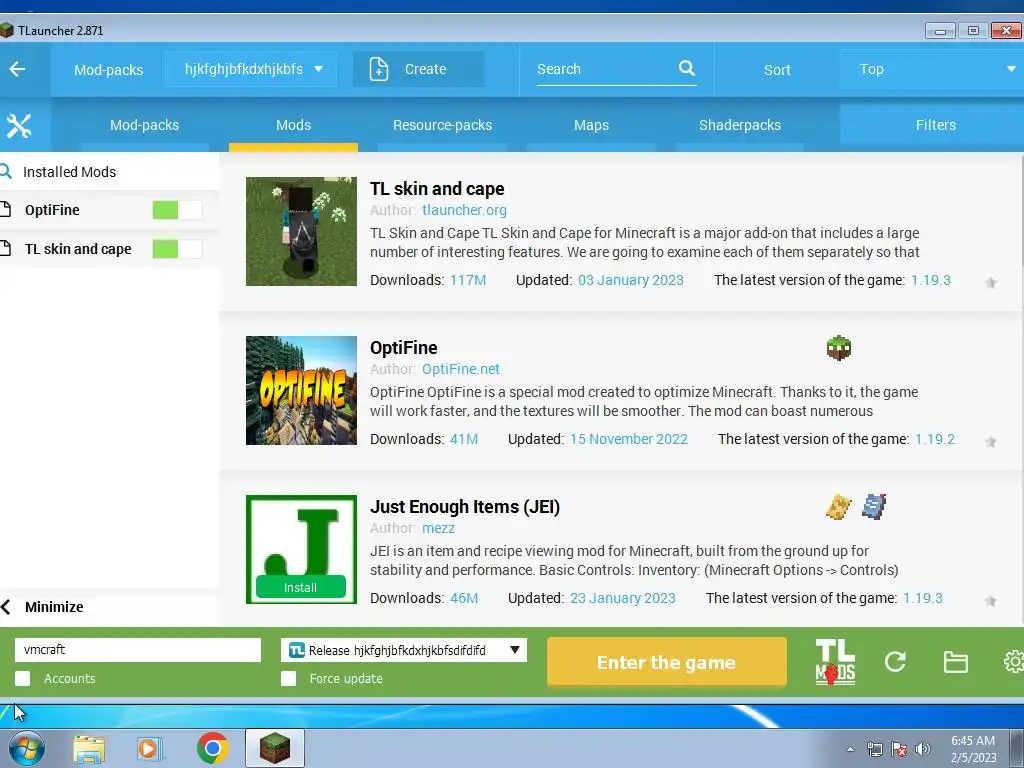Open the OptiFine mod title
The height and width of the screenshot is (768, 1024).
404,347
